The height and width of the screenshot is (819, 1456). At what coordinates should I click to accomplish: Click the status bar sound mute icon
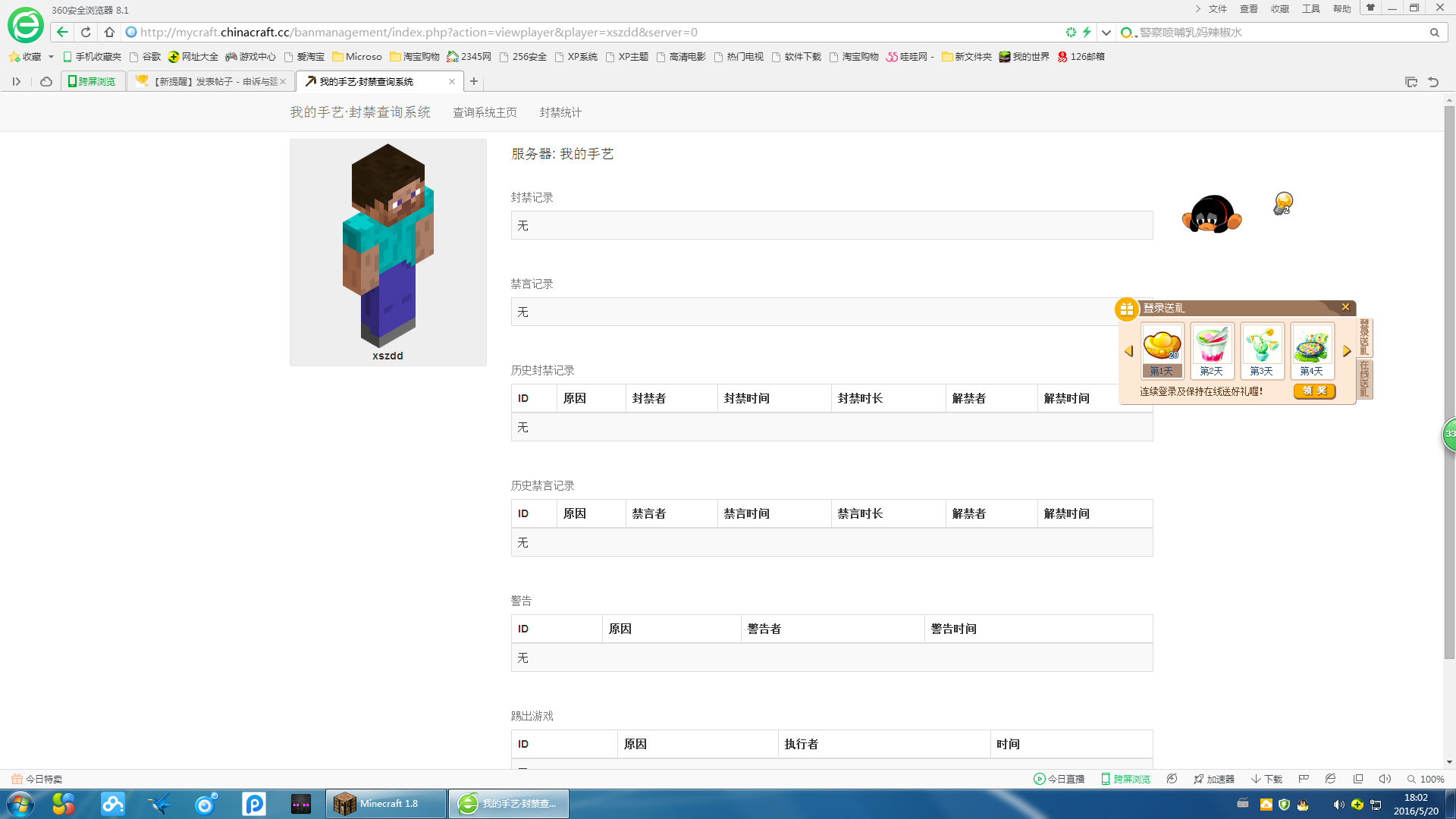coord(1385,779)
